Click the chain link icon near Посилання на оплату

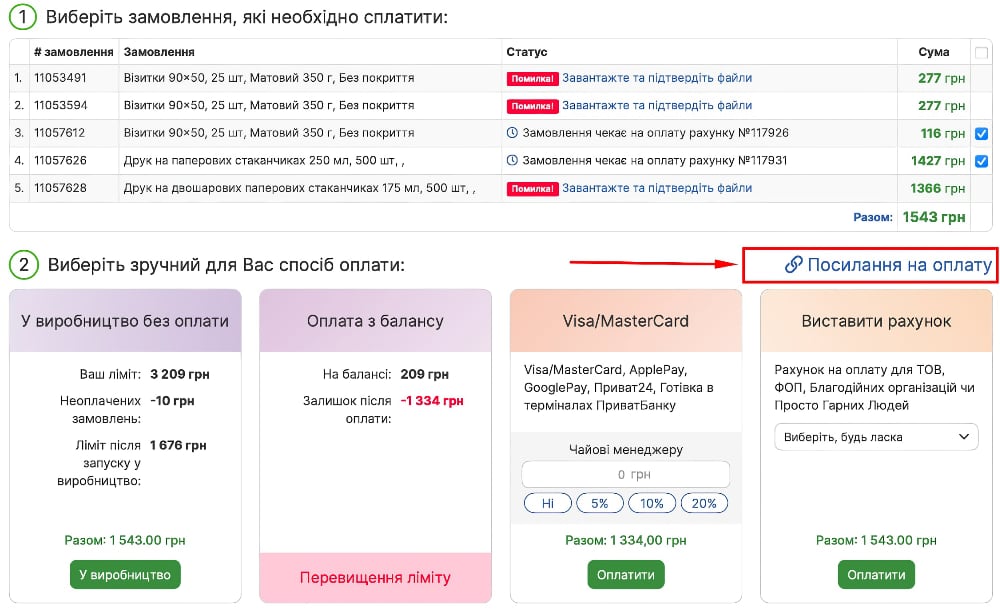point(793,265)
